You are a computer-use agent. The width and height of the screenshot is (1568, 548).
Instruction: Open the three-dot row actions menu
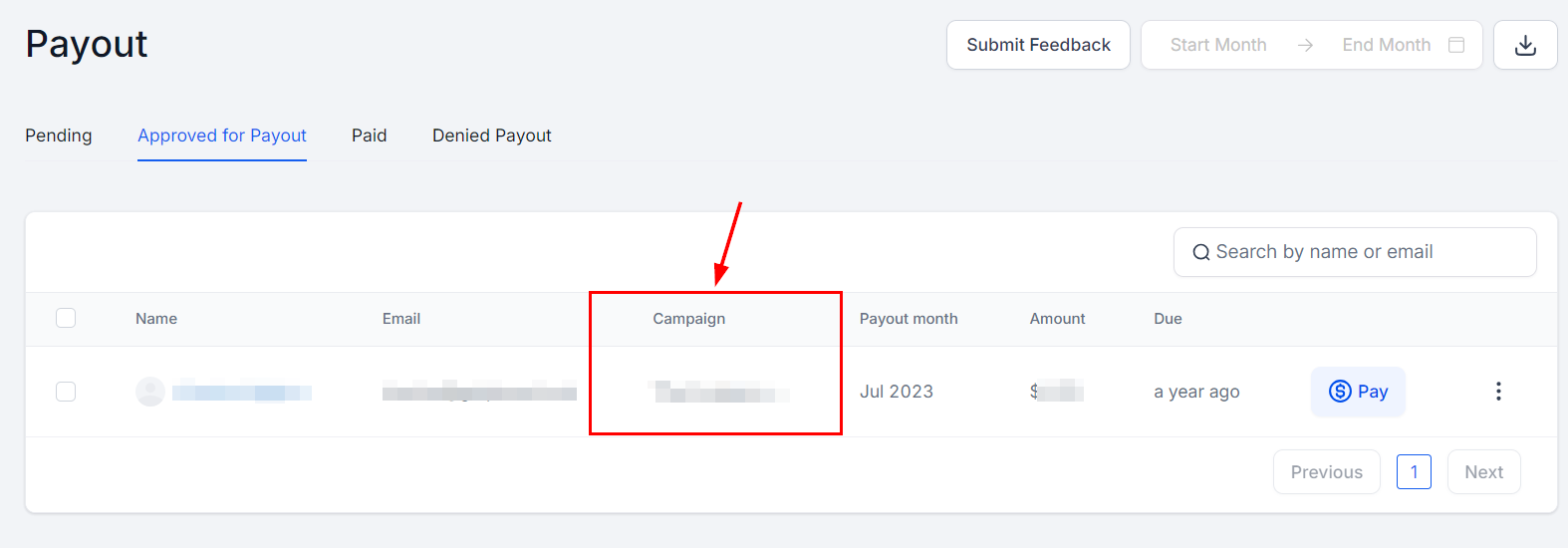1498,392
